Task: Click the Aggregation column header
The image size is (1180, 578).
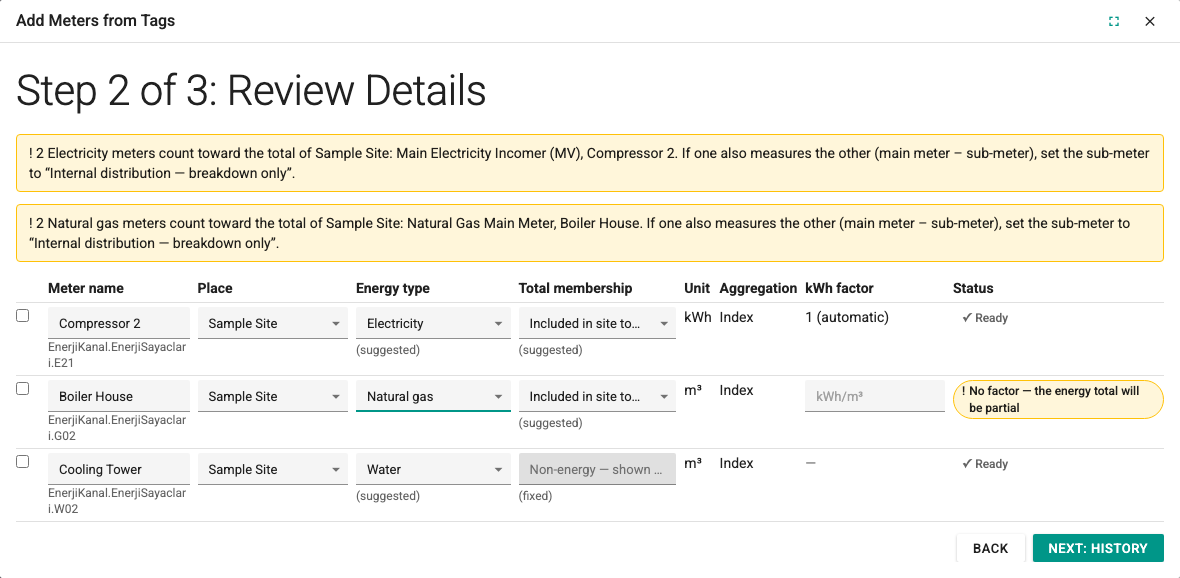Action: pyautogui.click(x=758, y=288)
